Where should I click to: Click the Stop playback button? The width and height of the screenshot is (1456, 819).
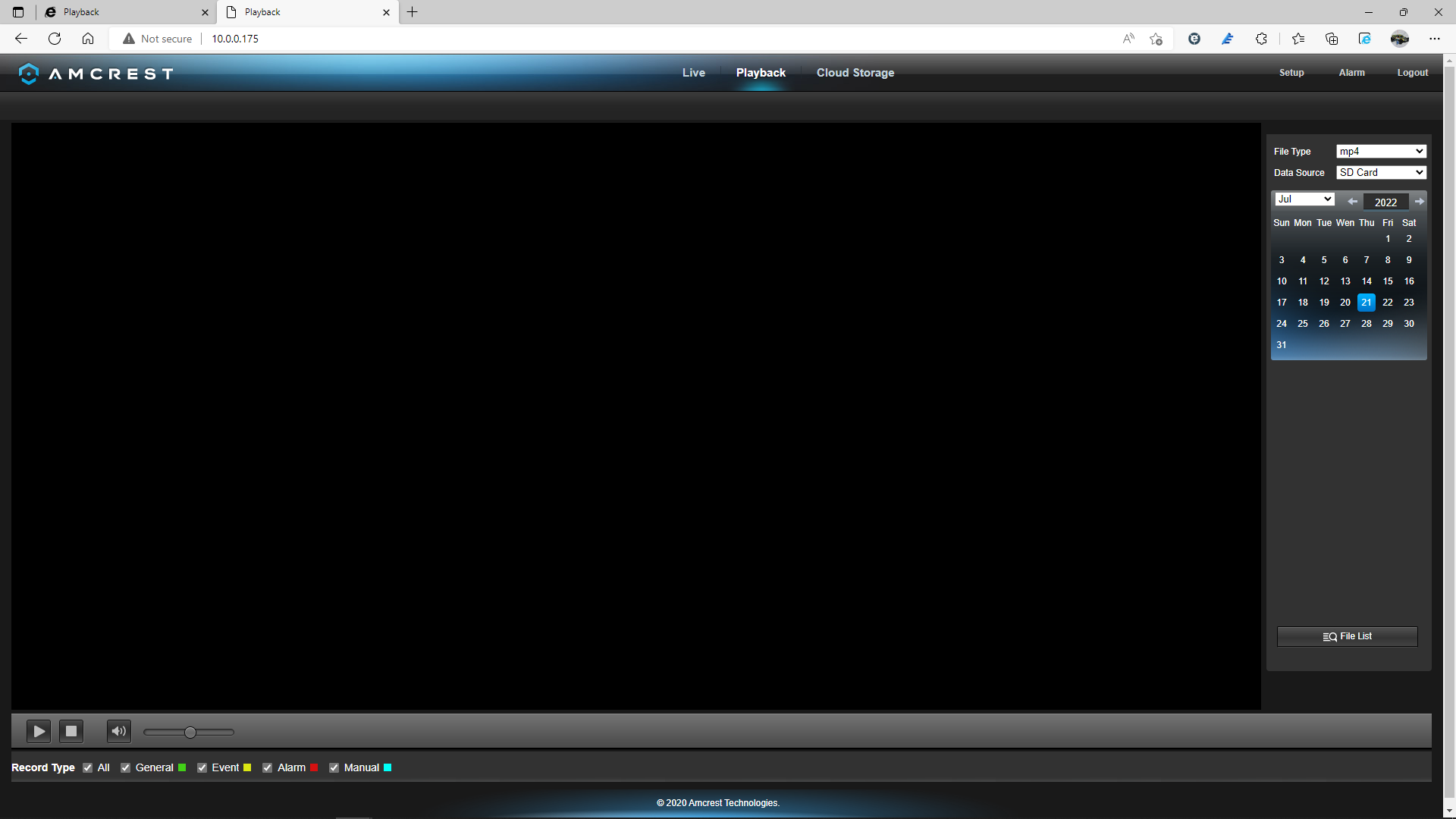pos(71,731)
